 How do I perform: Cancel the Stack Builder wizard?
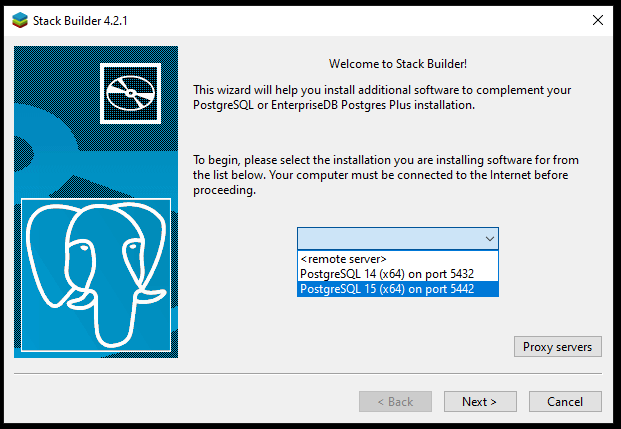click(x=565, y=402)
